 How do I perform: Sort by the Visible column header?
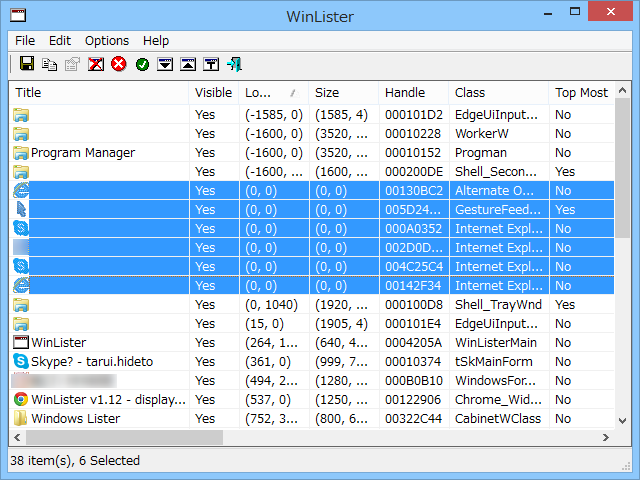tap(213, 93)
